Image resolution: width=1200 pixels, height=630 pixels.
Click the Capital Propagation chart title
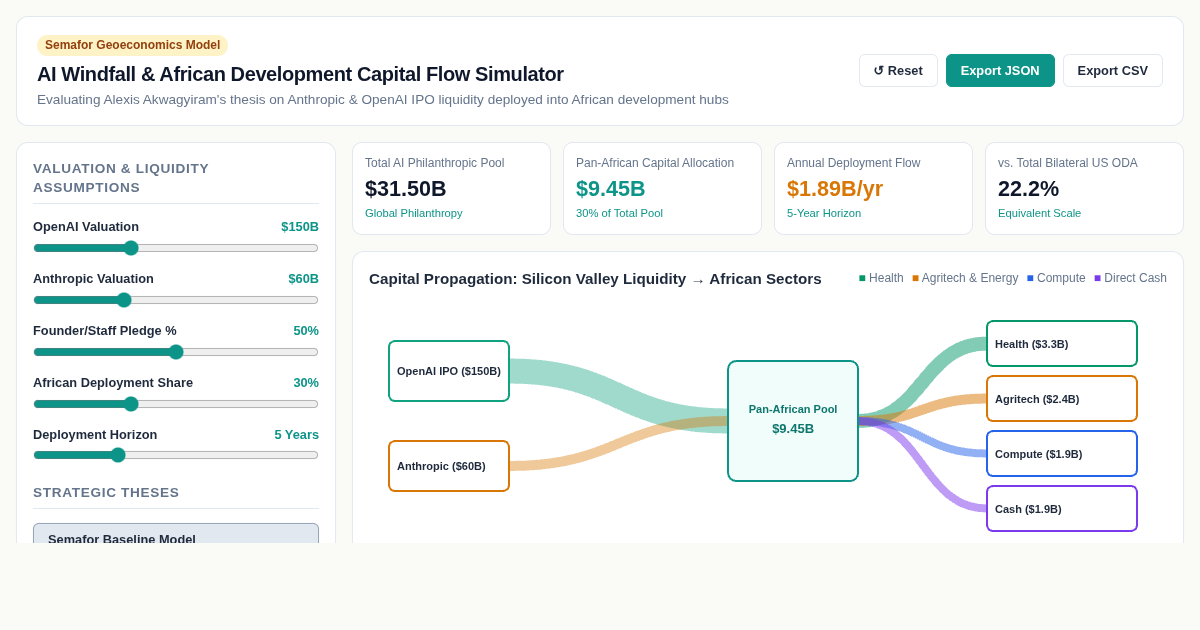click(x=595, y=279)
